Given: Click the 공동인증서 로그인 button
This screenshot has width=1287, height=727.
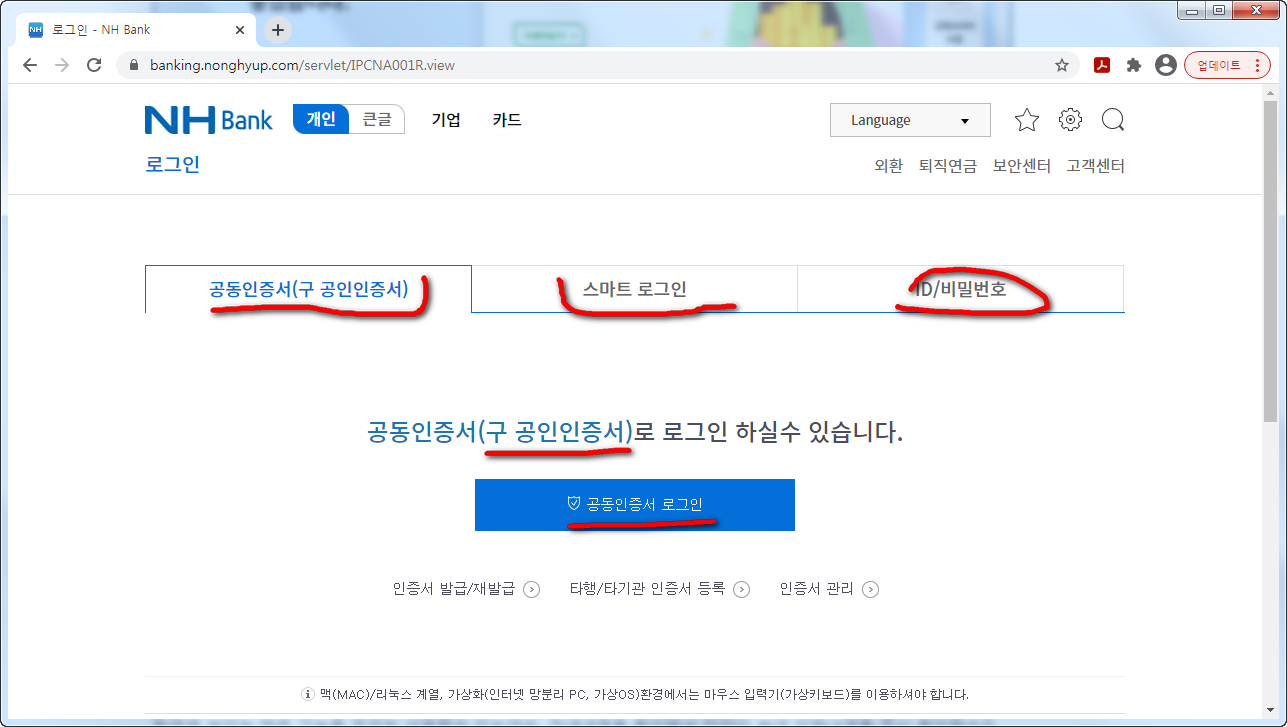Looking at the screenshot, I should [x=635, y=505].
